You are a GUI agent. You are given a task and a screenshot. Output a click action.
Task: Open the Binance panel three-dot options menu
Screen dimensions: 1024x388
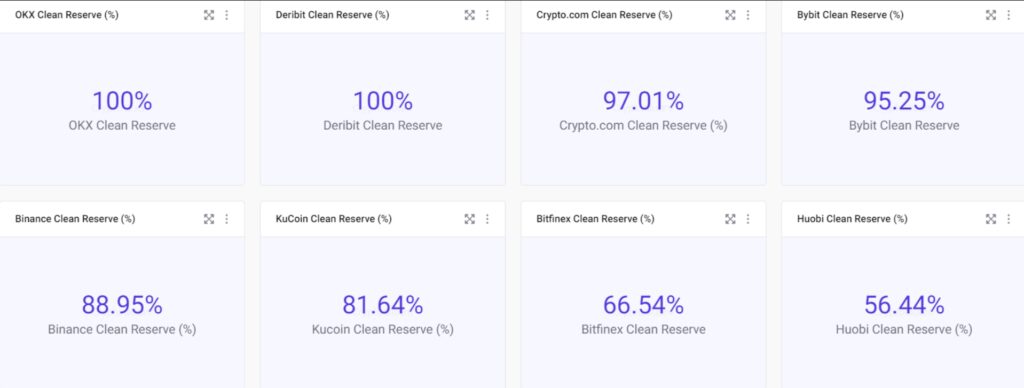coord(227,219)
